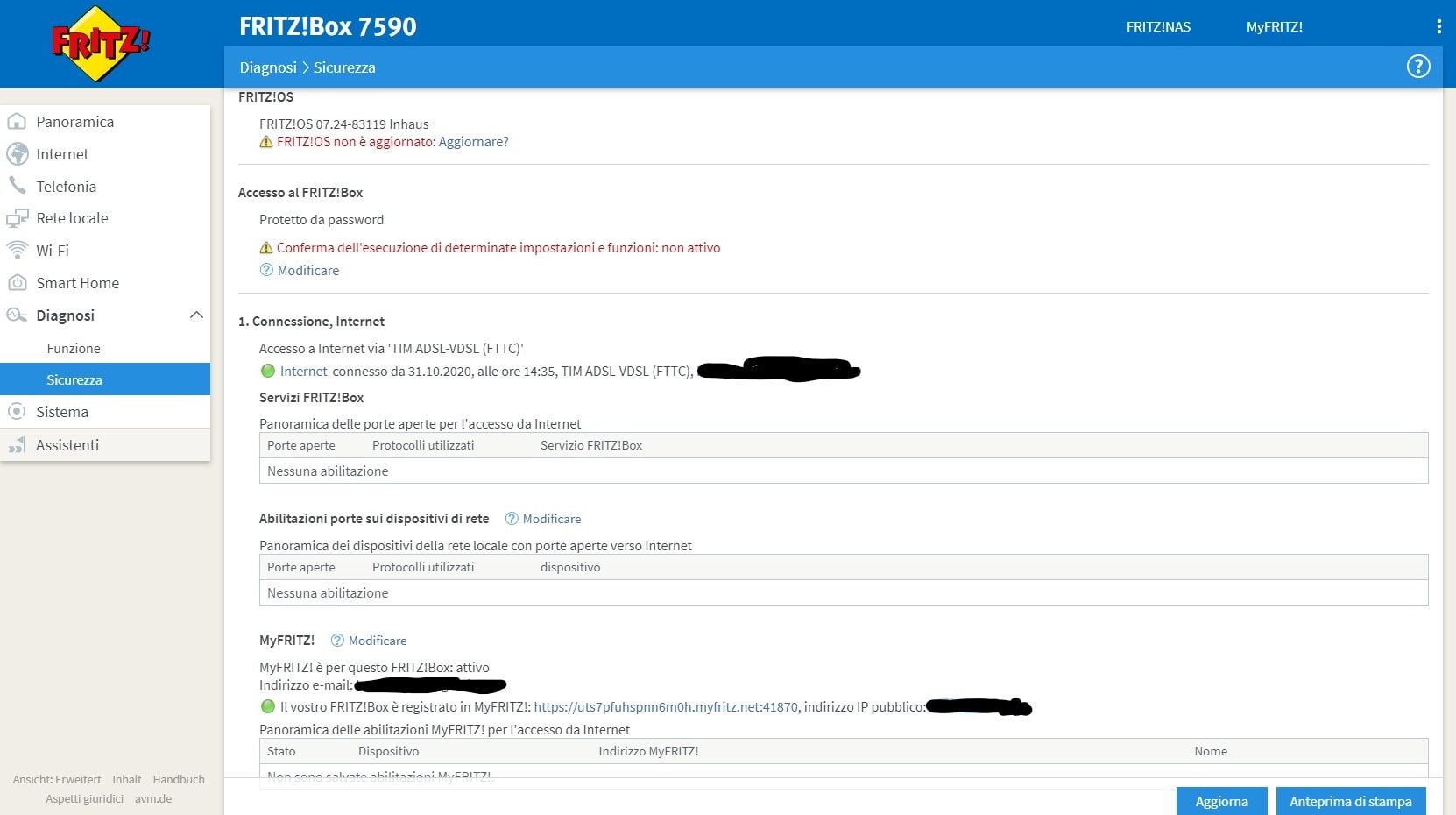The height and width of the screenshot is (815, 1456).
Task: Click the Internet globe icon
Action: tap(17, 154)
